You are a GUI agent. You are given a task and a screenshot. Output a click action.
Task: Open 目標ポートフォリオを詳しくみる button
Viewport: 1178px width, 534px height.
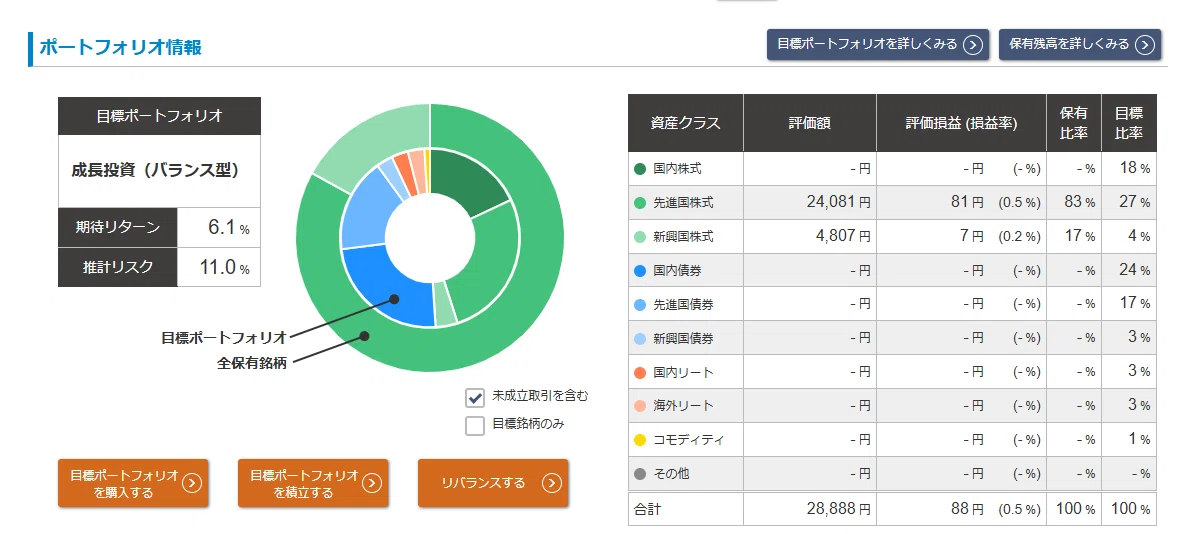coord(877,44)
